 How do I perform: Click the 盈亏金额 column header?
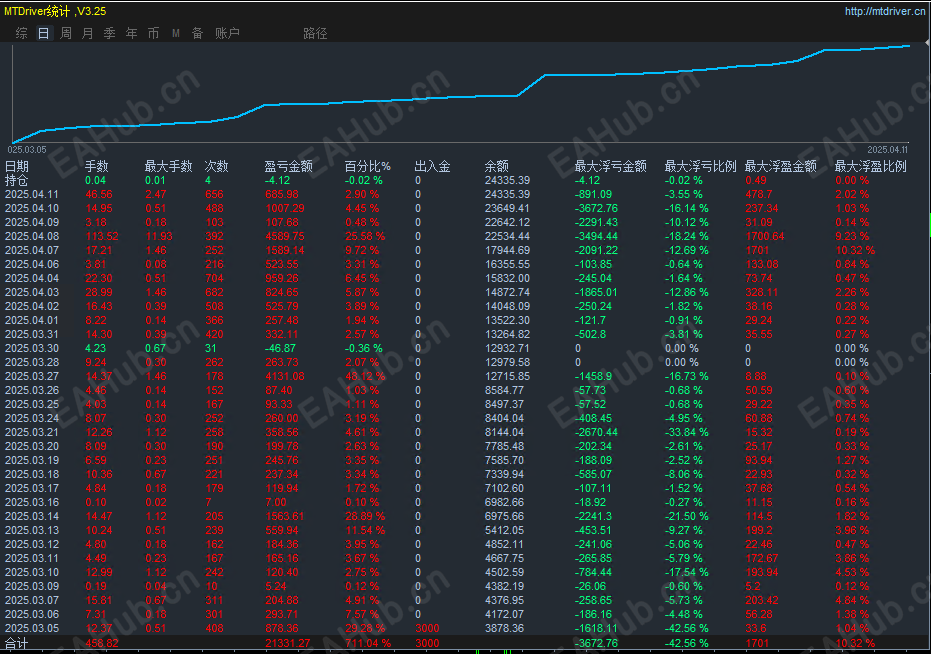(x=288, y=166)
